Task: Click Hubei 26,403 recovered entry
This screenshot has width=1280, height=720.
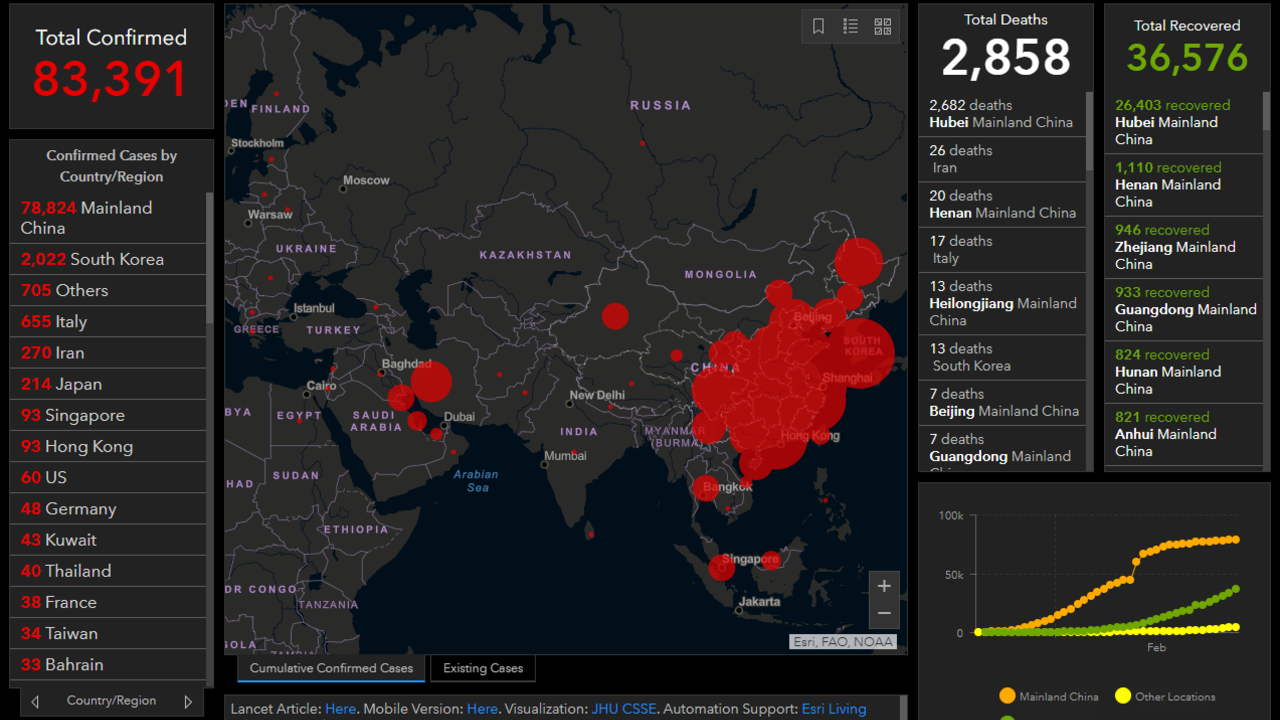Action: pos(1184,122)
